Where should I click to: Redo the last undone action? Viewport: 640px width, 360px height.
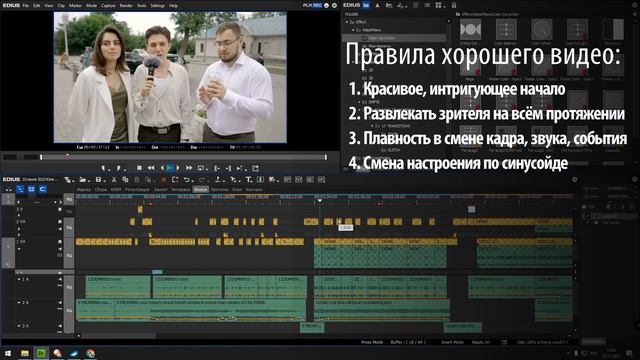pos(203,180)
